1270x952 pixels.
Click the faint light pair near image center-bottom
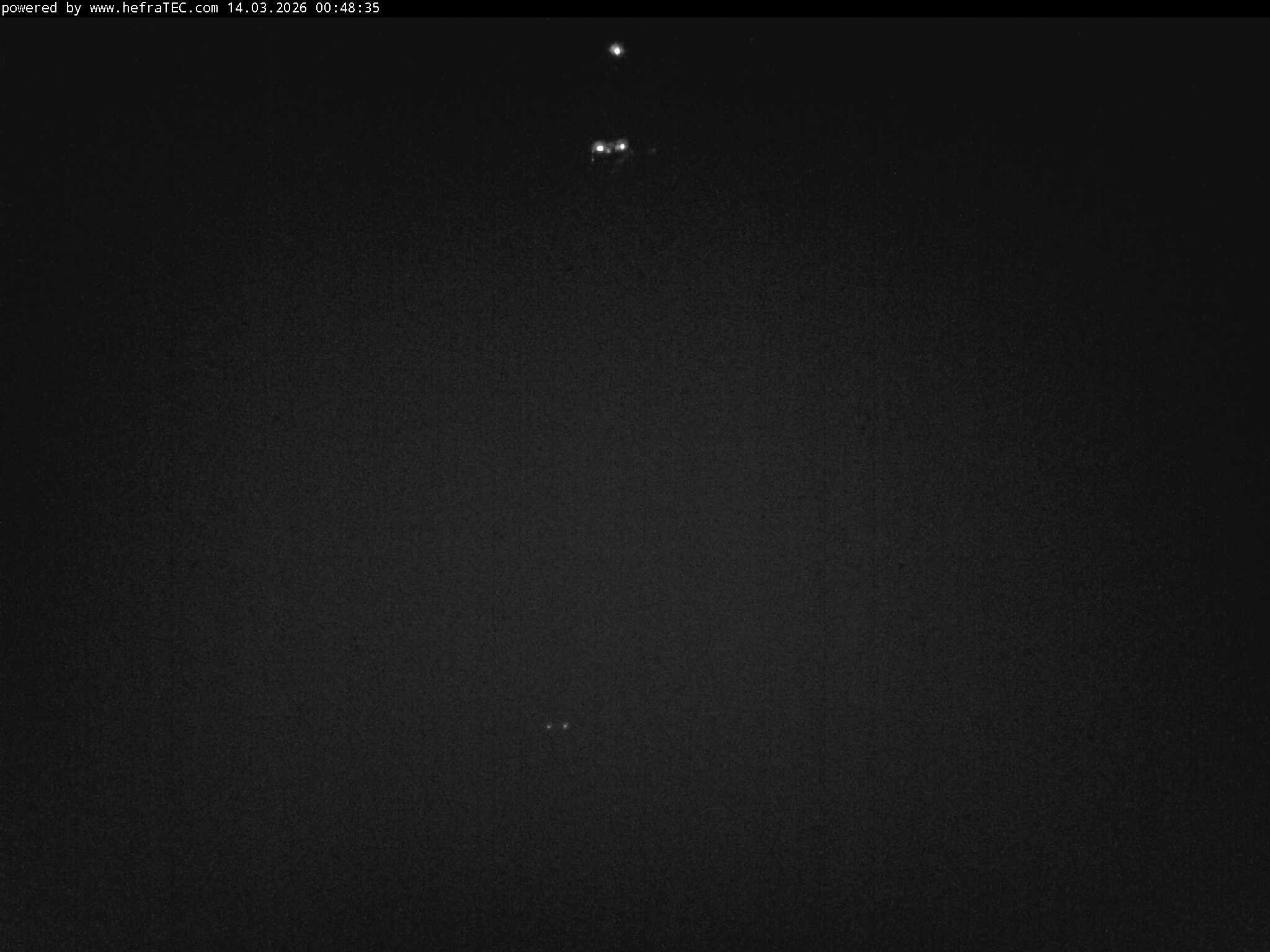click(x=557, y=726)
